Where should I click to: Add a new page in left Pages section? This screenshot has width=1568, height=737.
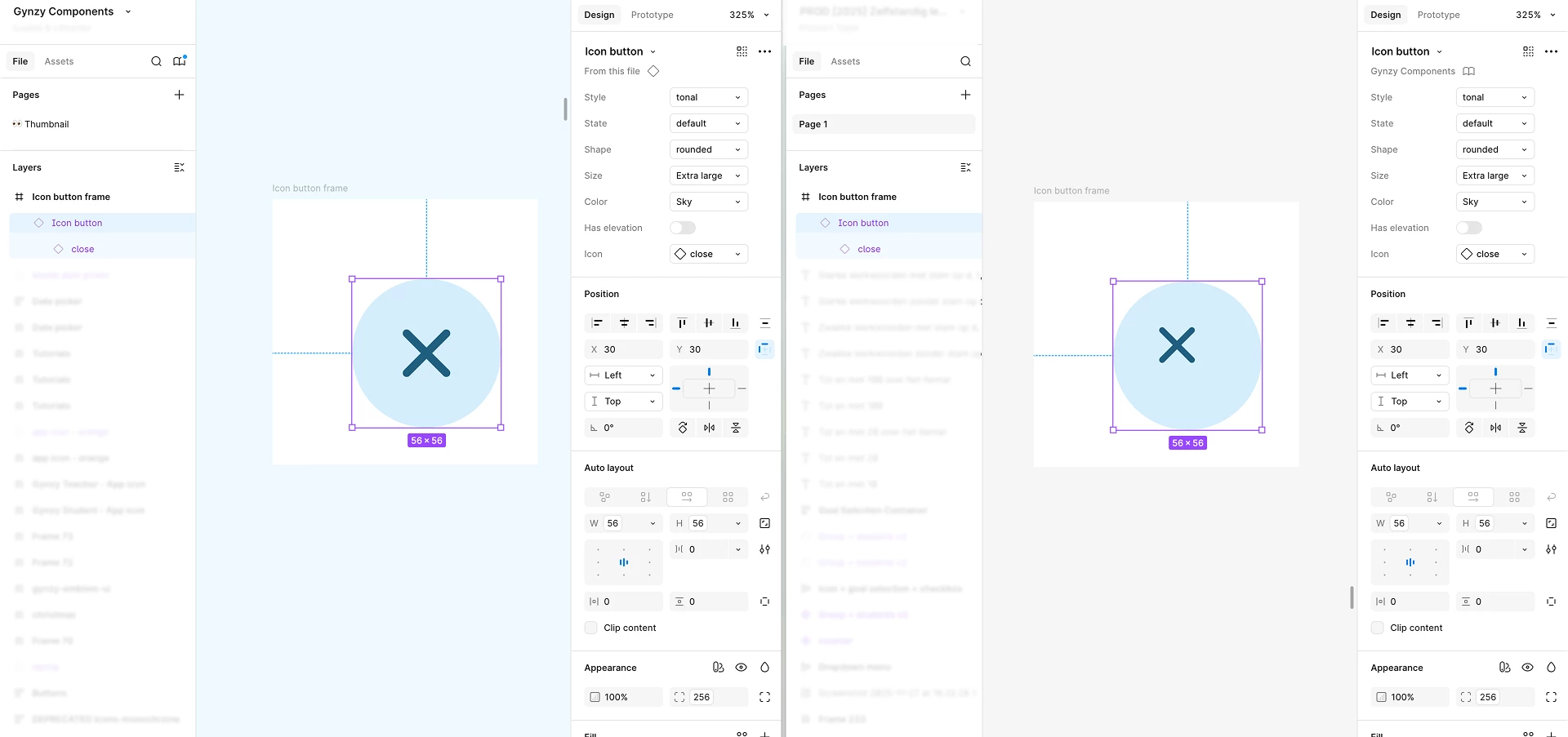[x=179, y=95]
